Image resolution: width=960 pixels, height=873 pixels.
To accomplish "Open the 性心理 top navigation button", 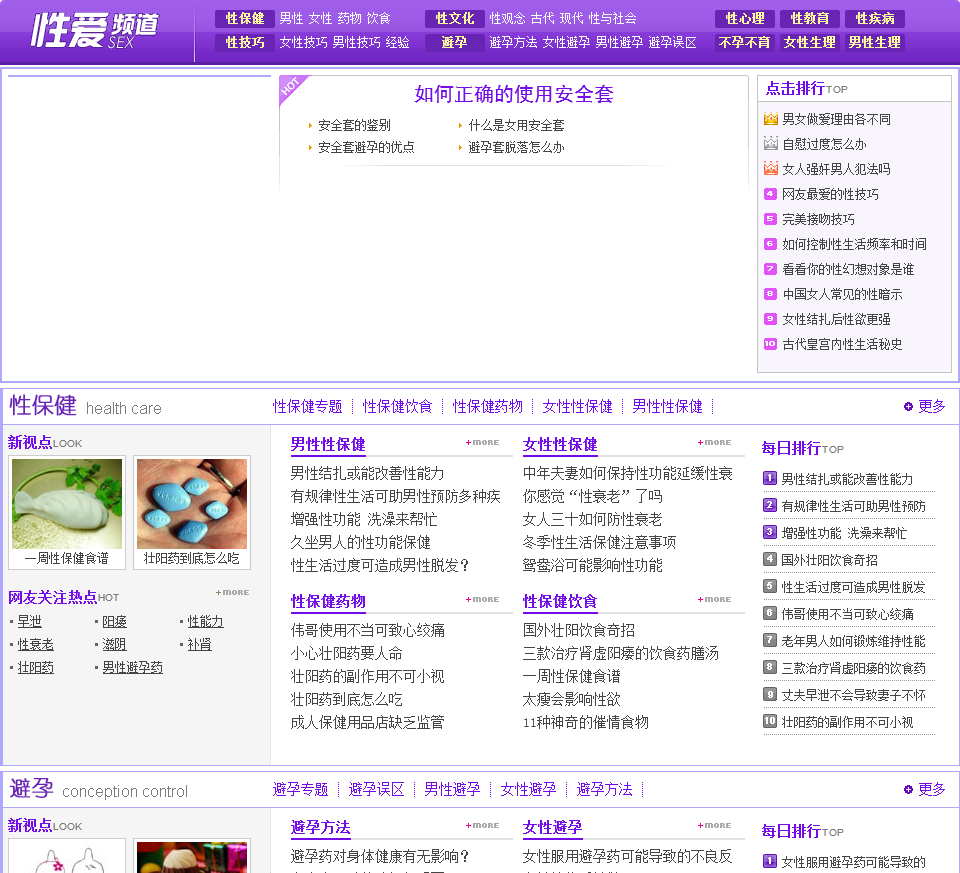I will pyautogui.click(x=744, y=18).
